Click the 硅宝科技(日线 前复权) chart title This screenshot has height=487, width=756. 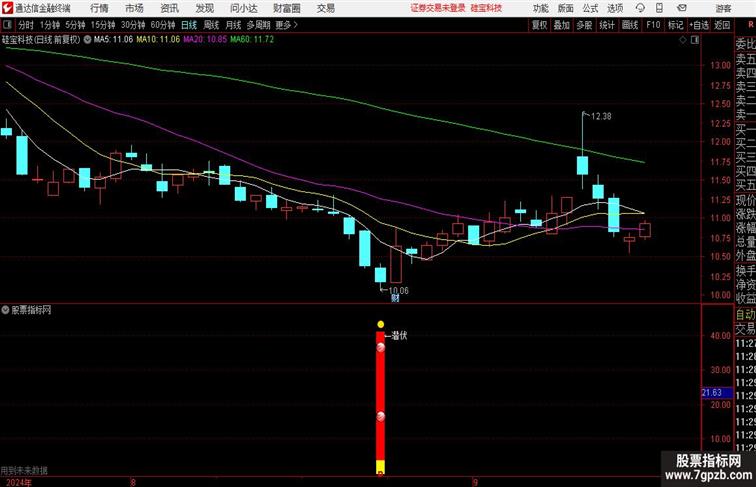[x=41, y=40]
